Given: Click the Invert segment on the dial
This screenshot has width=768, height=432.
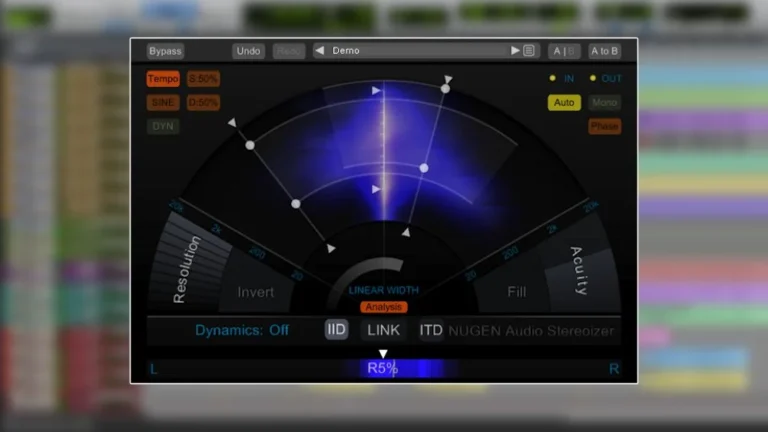Looking at the screenshot, I should tap(256, 292).
